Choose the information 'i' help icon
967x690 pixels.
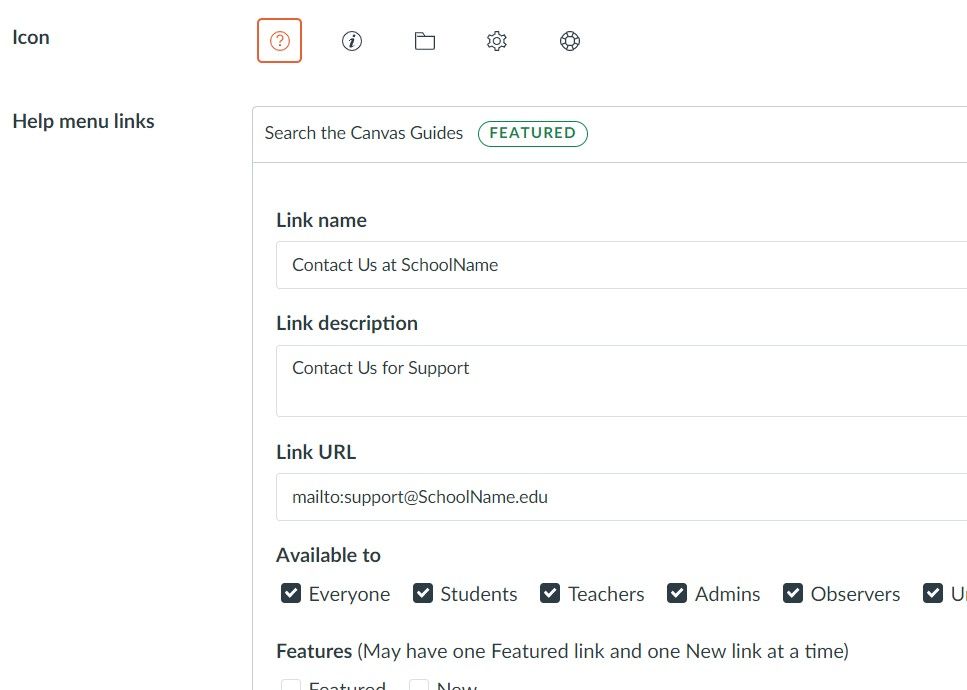point(352,41)
